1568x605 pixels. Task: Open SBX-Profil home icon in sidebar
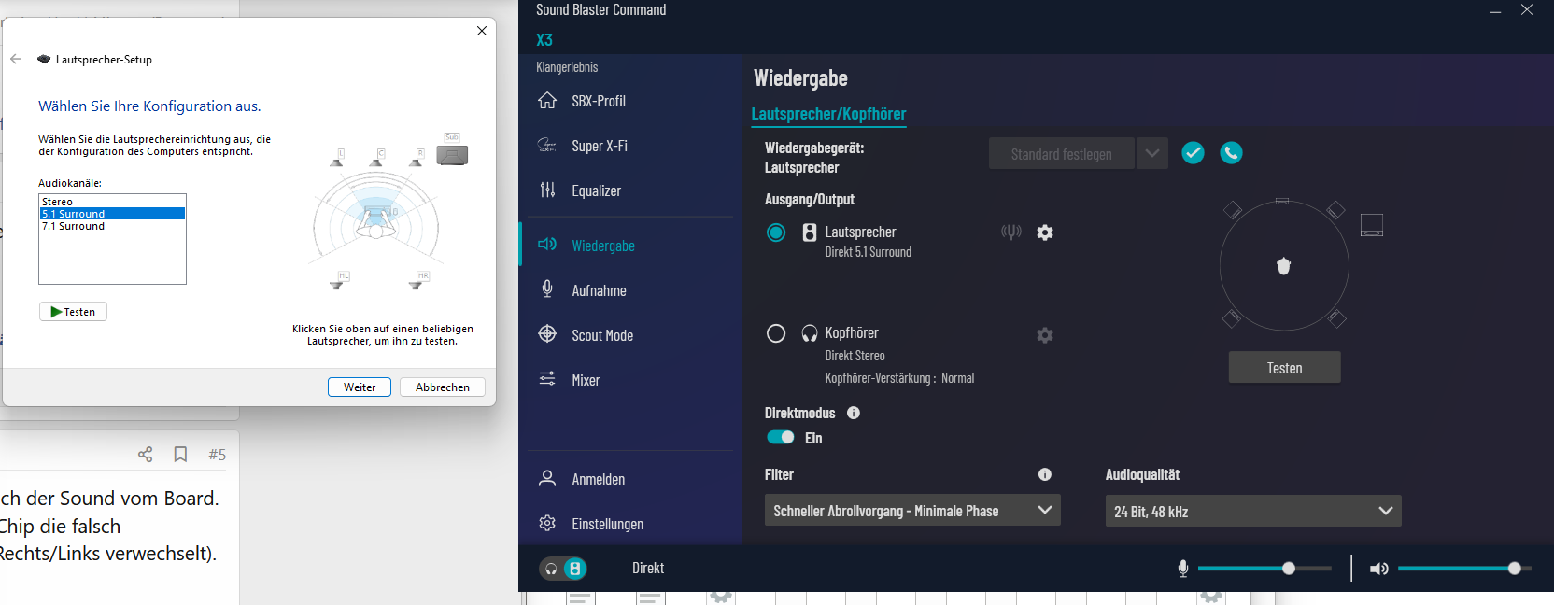(547, 101)
